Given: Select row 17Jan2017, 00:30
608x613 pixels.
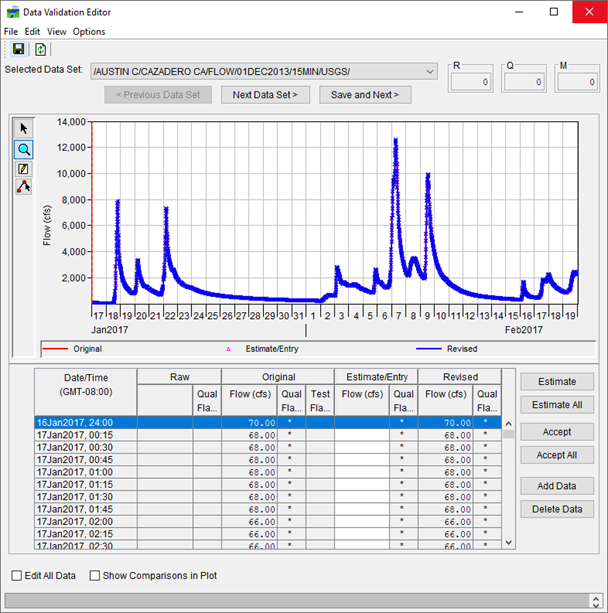Looking at the screenshot, I should click(x=268, y=447).
